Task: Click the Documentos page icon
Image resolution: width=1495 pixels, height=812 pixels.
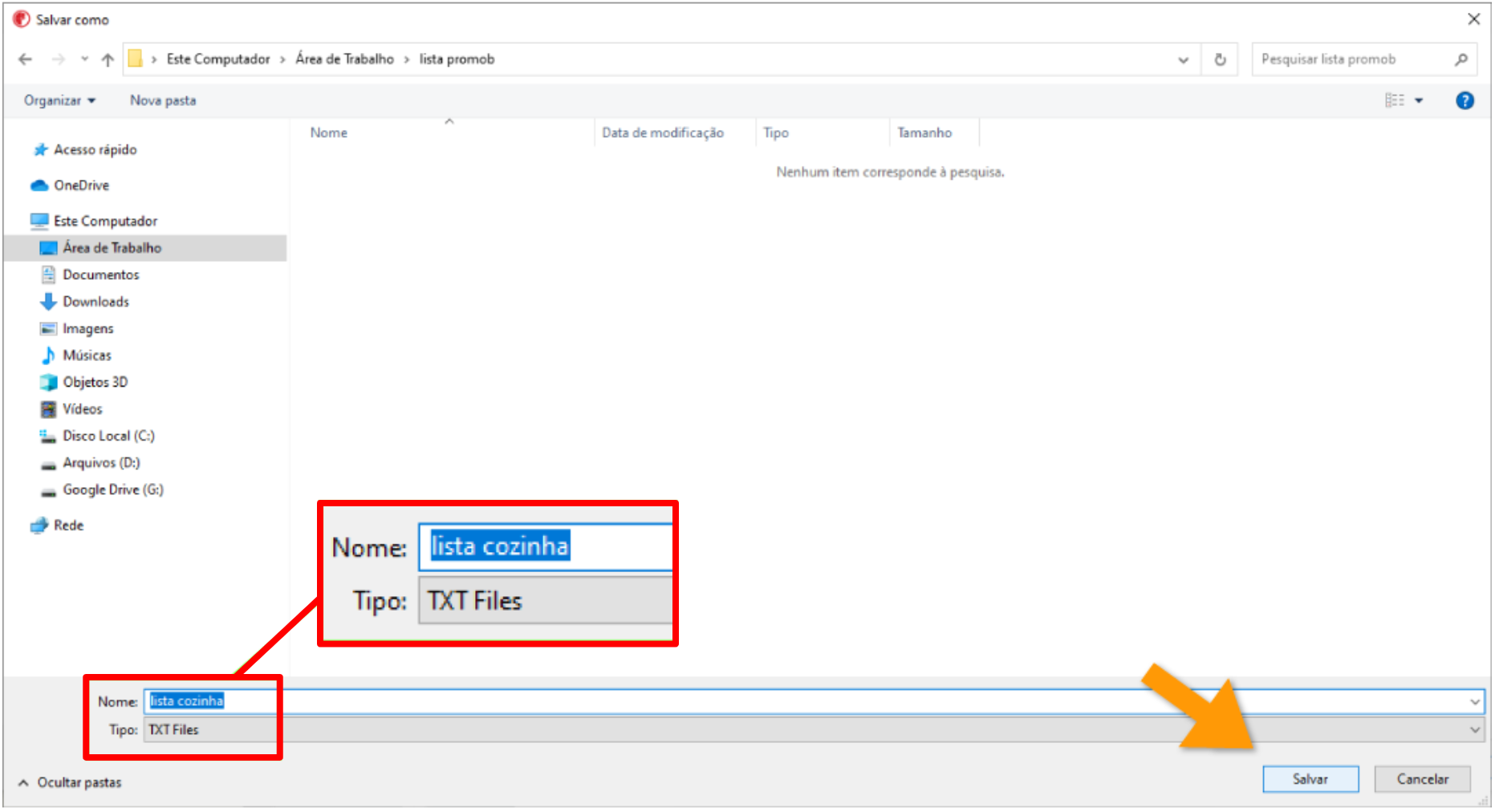Action: (48, 274)
